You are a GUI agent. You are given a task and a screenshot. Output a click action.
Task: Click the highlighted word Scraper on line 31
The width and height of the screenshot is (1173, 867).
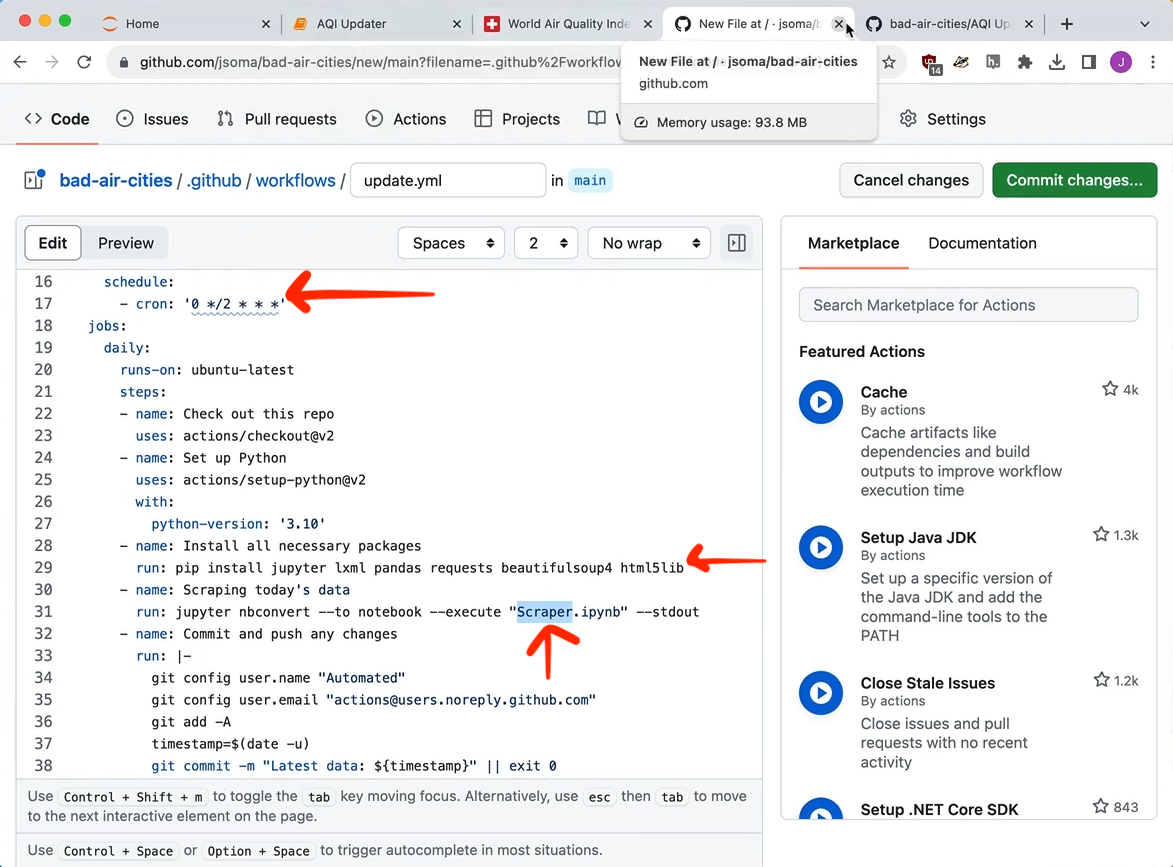(545, 612)
